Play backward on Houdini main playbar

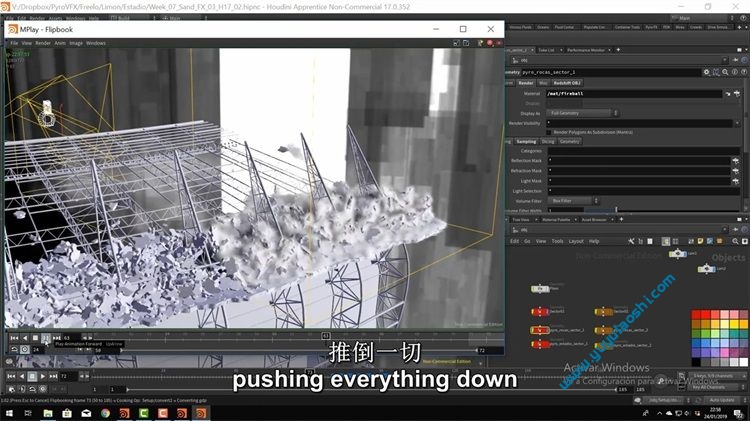point(22,377)
